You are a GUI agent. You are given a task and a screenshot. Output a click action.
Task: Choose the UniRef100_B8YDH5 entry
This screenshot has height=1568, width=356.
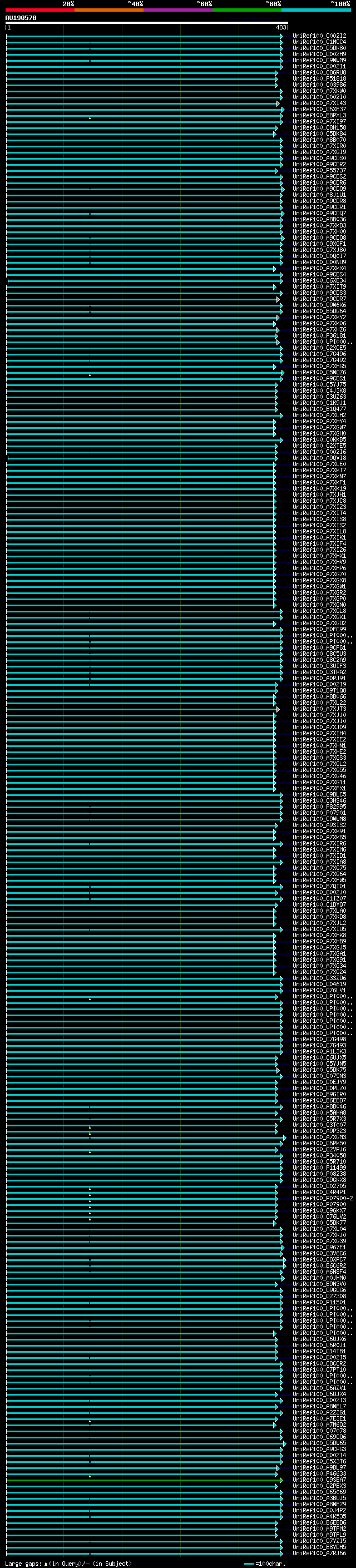(x=319, y=1547)
